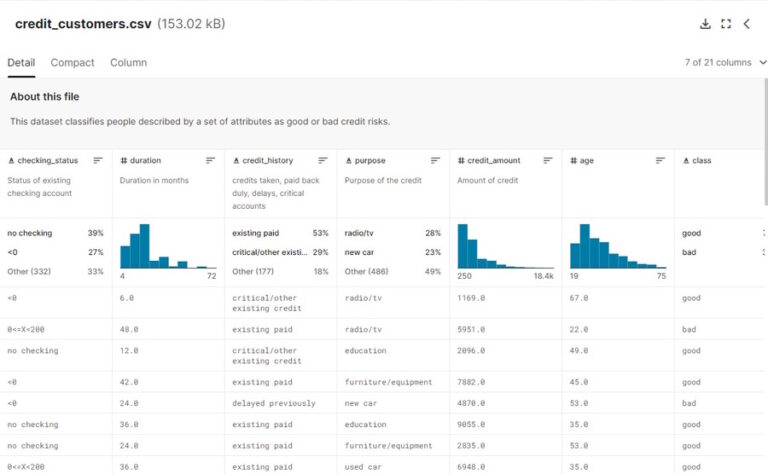Download the credit_customers.csv file

[705, 24]
